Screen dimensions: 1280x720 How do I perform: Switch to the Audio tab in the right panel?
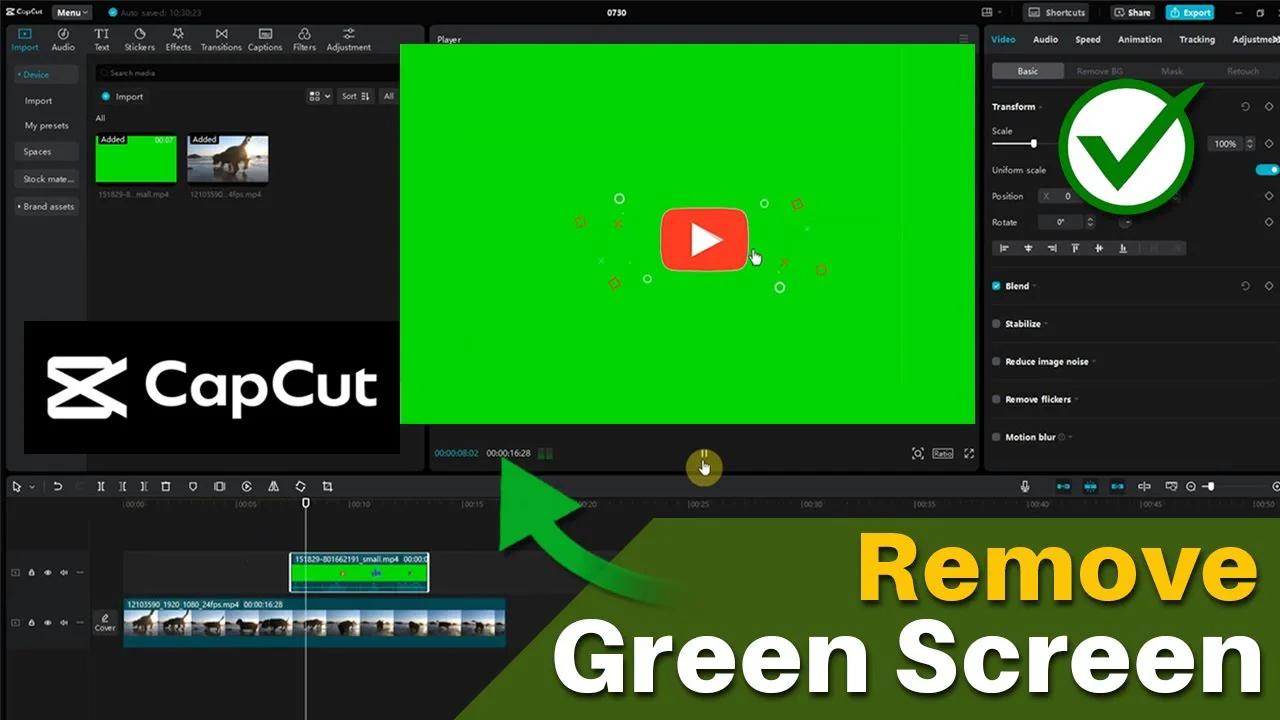pyautogui.click(x=1044, y=39)
